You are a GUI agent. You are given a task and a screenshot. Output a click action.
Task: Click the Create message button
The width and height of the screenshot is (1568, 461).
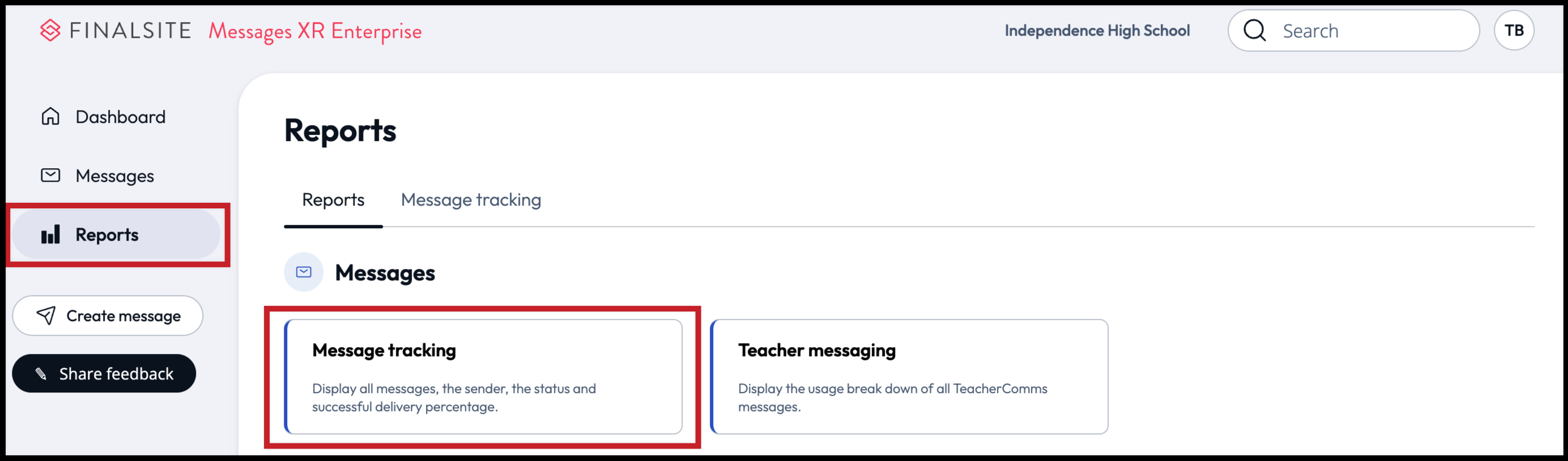(108, 315)
